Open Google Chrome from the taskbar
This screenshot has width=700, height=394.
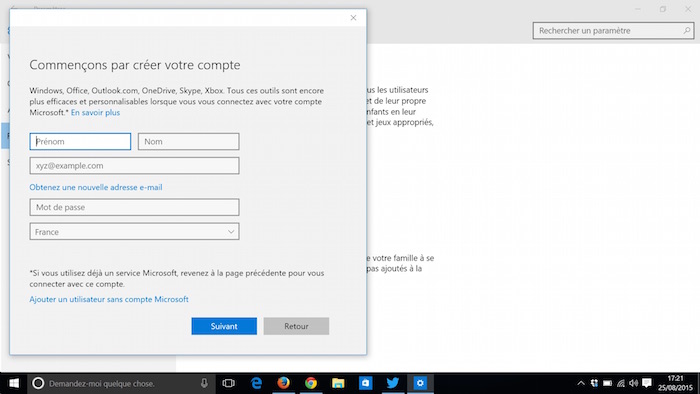coord(311,383)
